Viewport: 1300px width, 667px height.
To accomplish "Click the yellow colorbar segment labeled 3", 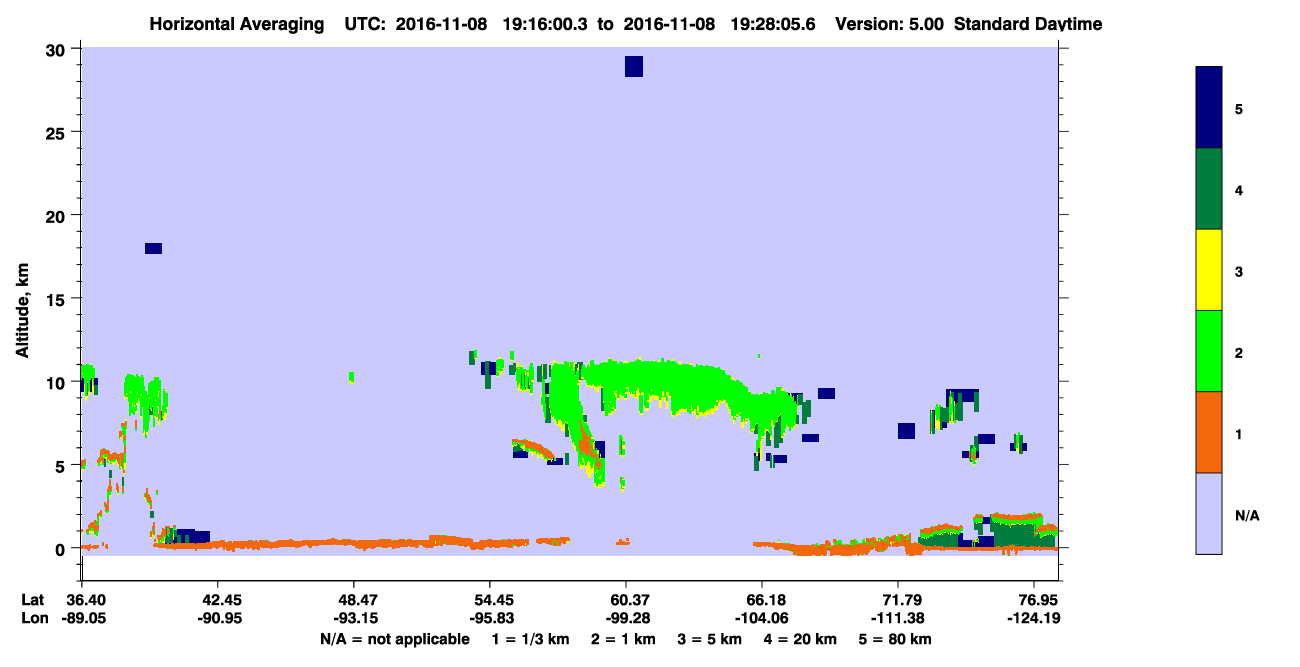I will [x=1209, y=270].
